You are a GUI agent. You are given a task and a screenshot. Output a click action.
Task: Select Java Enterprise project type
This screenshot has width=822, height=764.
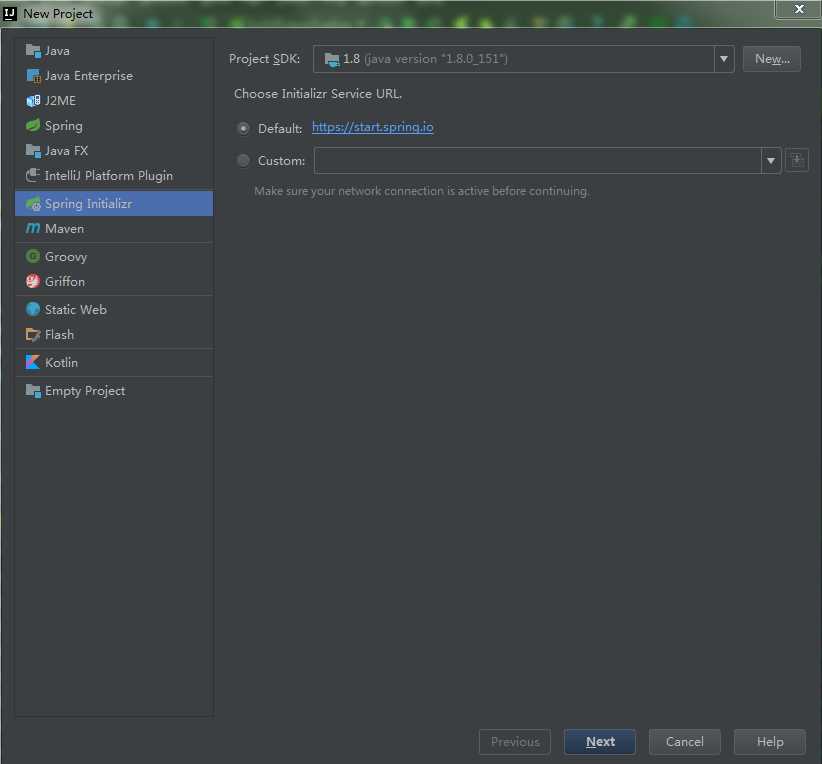click(x=89, y=76)
